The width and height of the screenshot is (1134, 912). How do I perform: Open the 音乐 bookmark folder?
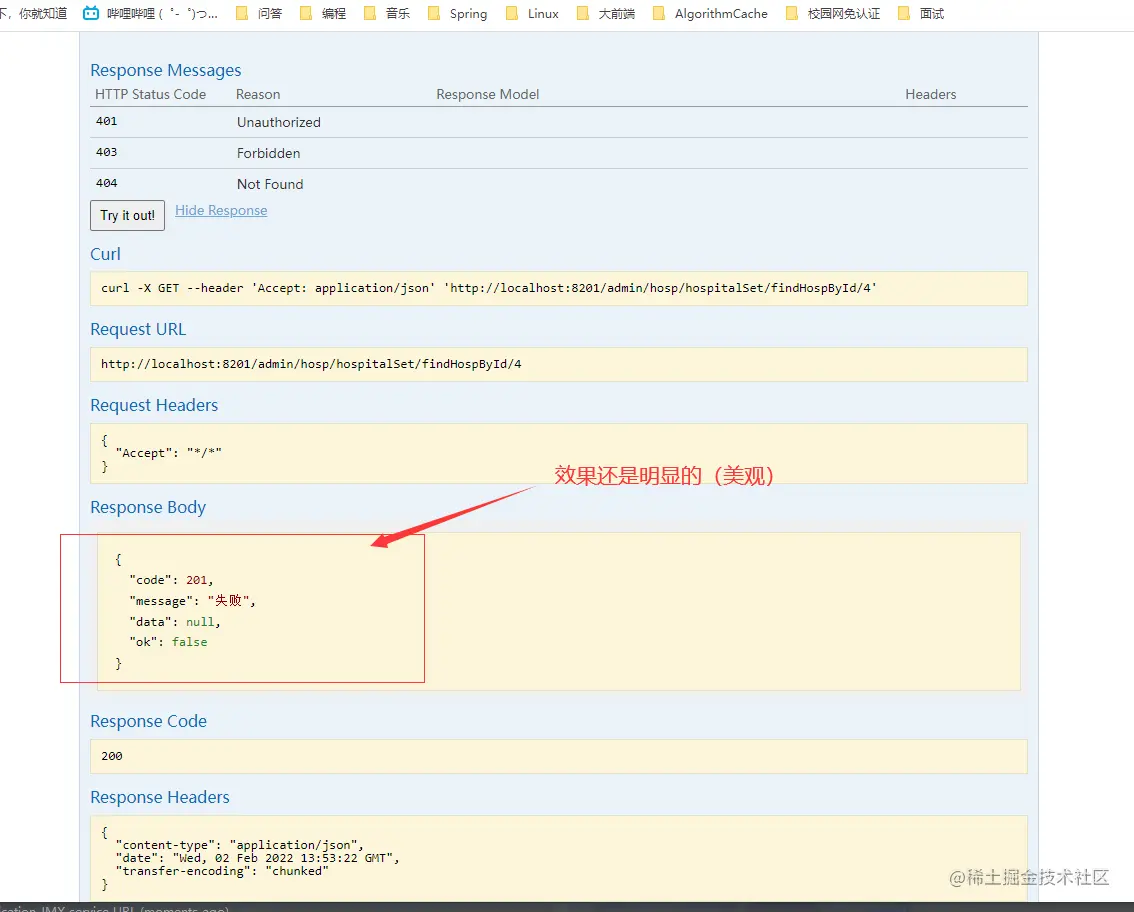click(x=387, y=13)
